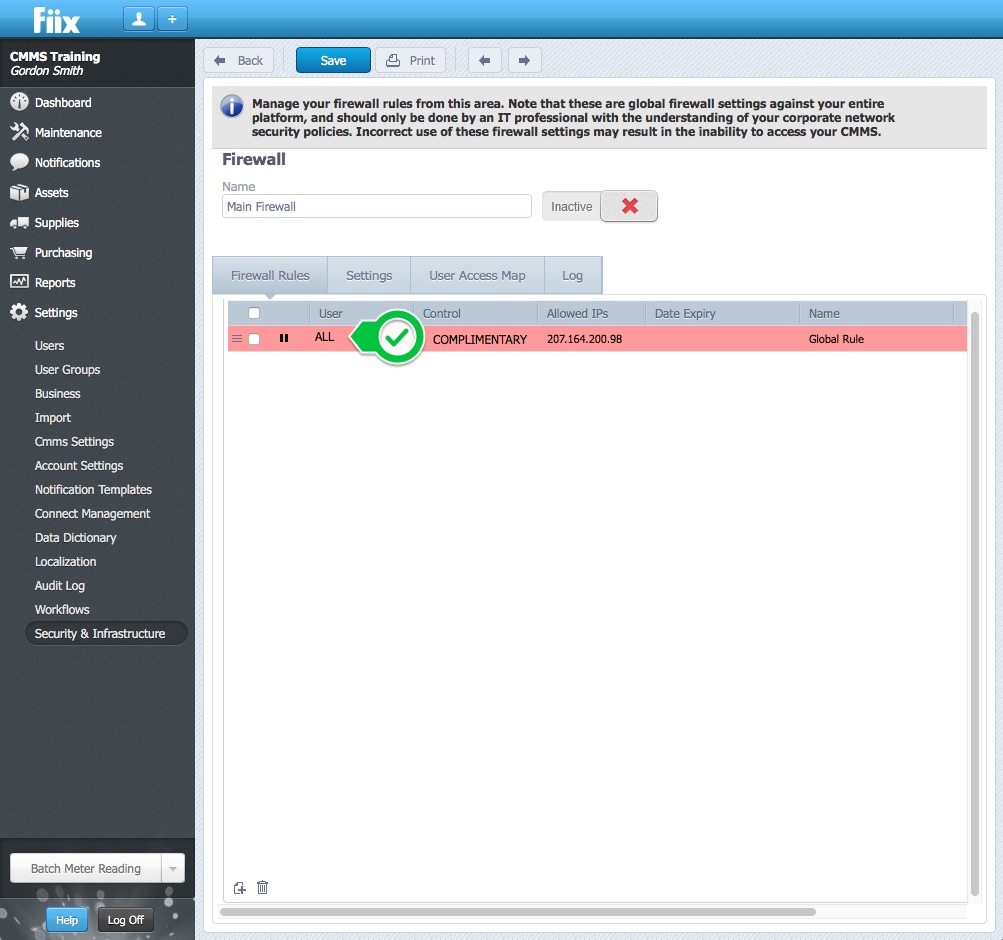The height and width of the screenshot is (940, 1003).
Task: Tick the header select-all checkbox
Action: [x=254, y=313]
